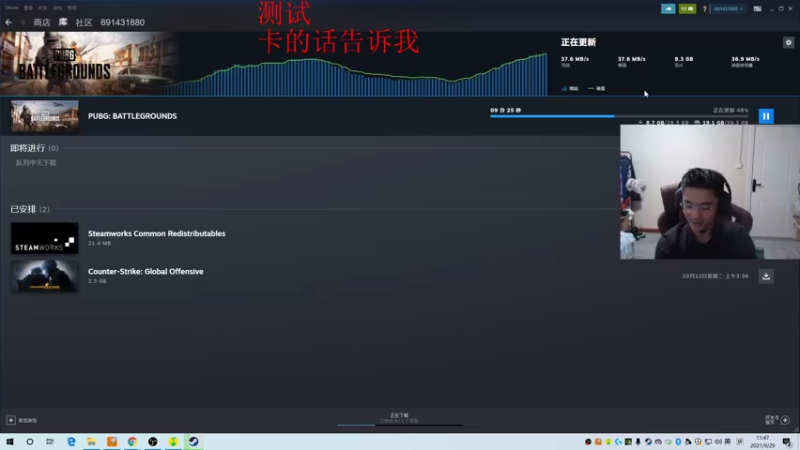Click the question mark help icon
800x450 pixels.
704,9
